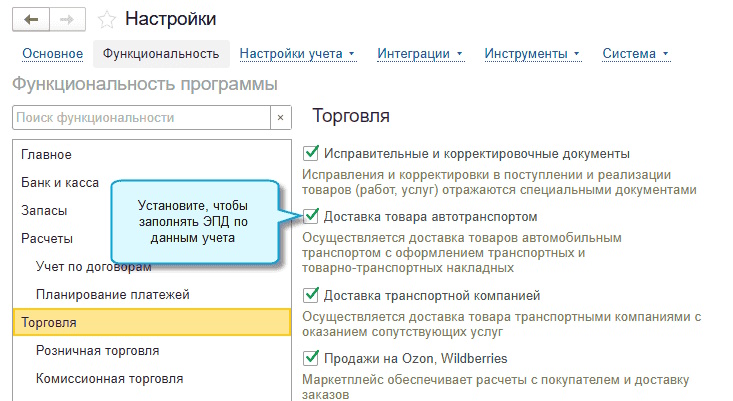Go back with the left arrow button
The width and height of the screenshot is (733, 401).
coord(31,20)
